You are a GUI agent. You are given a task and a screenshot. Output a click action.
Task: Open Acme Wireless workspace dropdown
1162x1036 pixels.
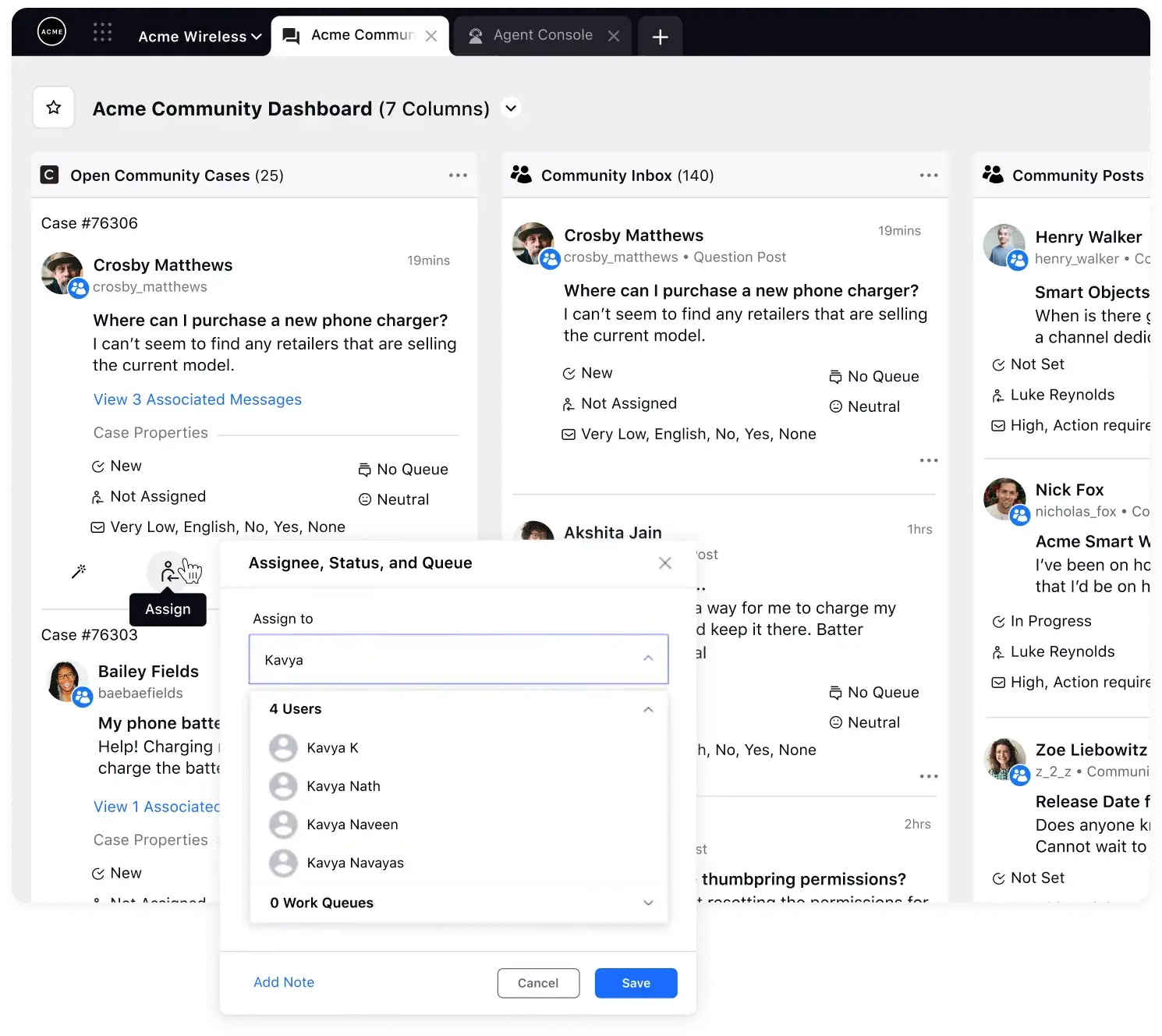click(x=200, y=37)
